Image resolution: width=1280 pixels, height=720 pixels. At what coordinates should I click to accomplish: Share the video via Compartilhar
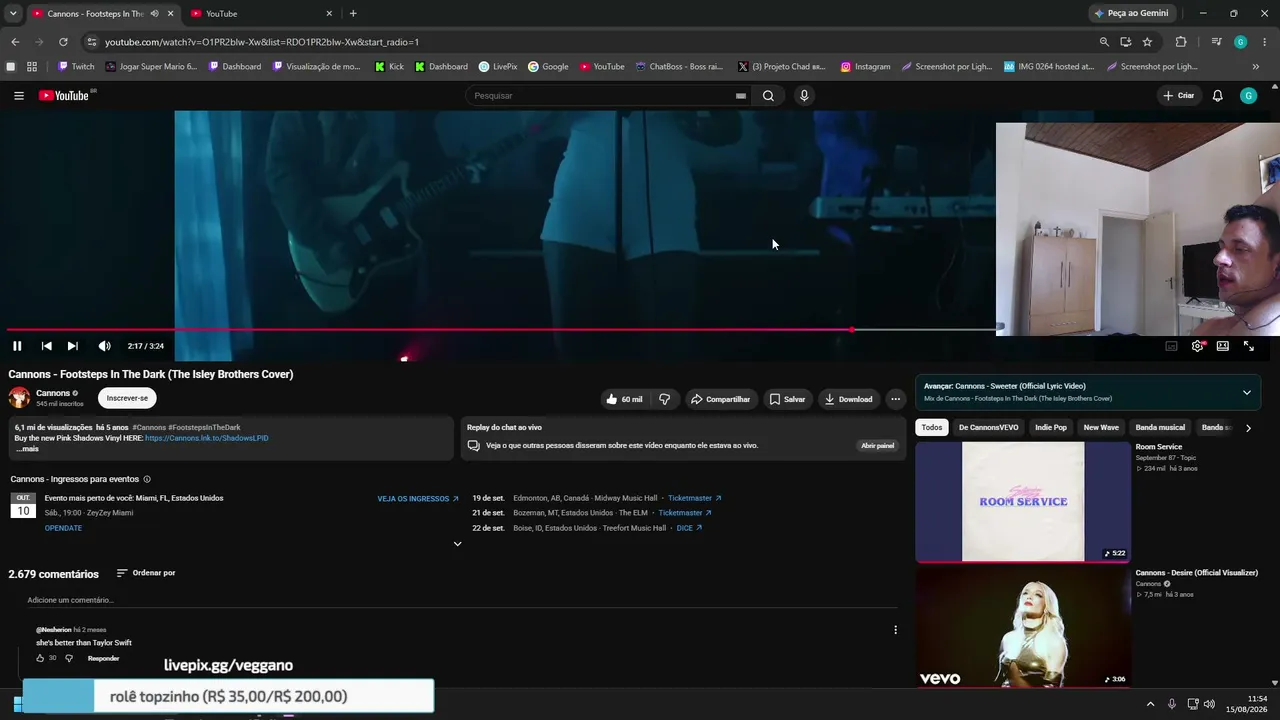click(720, 399)
